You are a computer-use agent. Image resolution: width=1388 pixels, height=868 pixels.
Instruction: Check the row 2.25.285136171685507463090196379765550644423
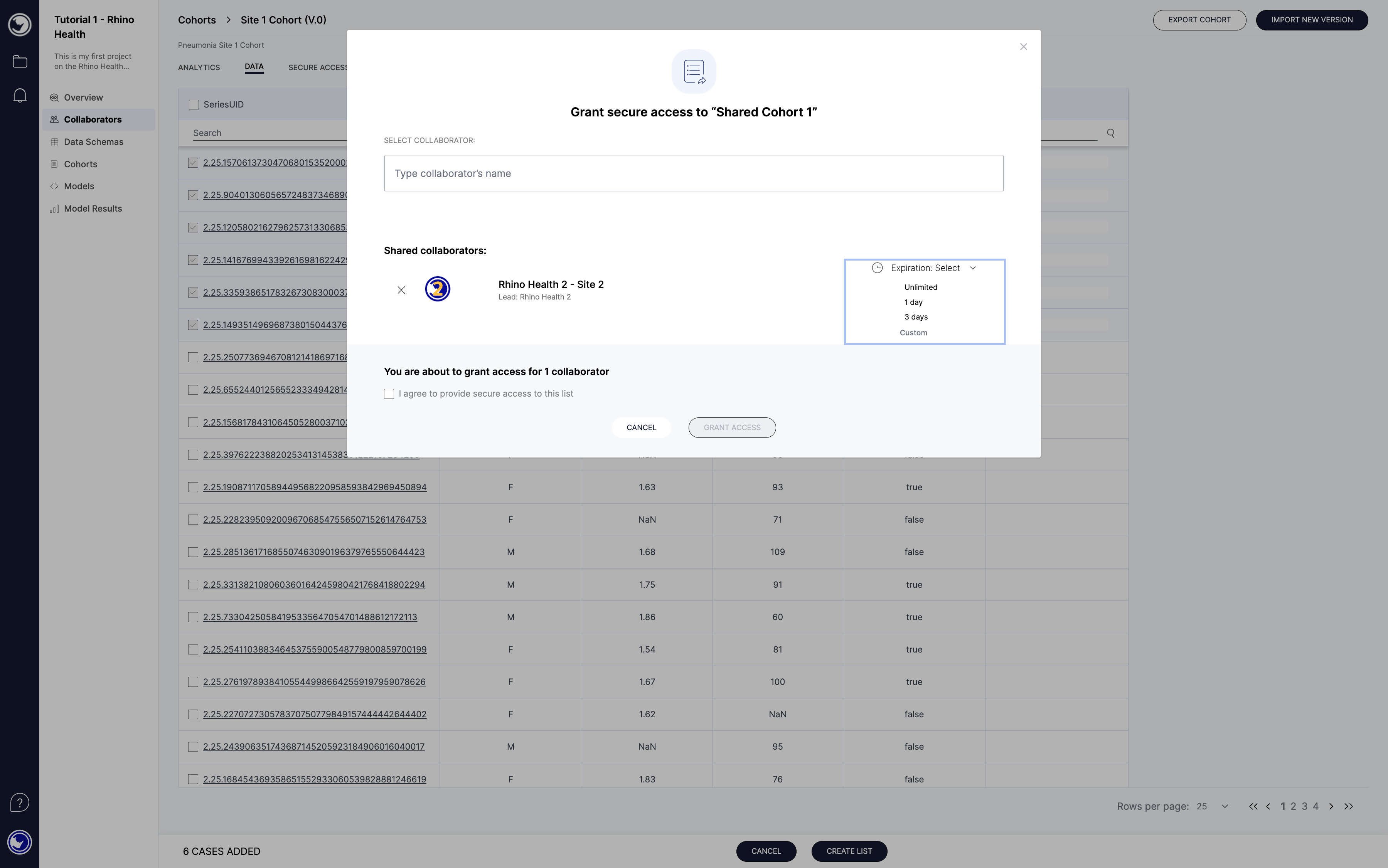click(x=193, y=552)
